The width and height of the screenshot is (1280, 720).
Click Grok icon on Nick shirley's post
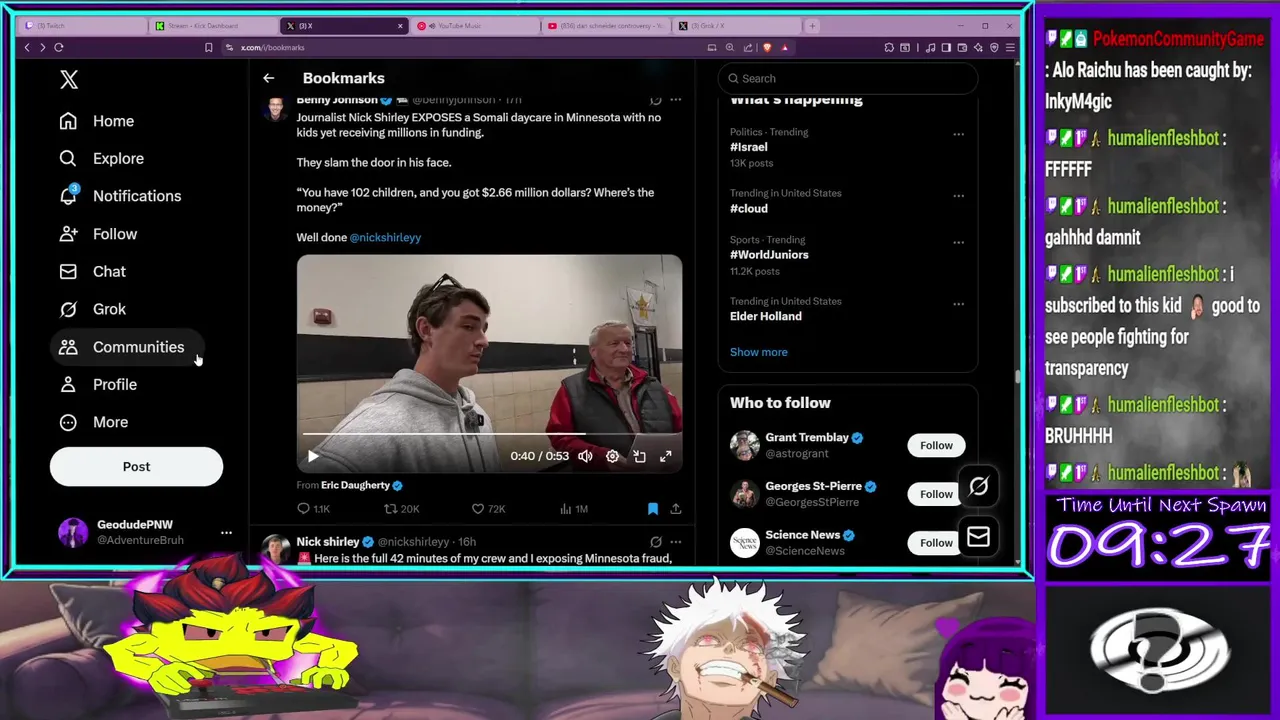pyautogui.click(x=655, y=542)
